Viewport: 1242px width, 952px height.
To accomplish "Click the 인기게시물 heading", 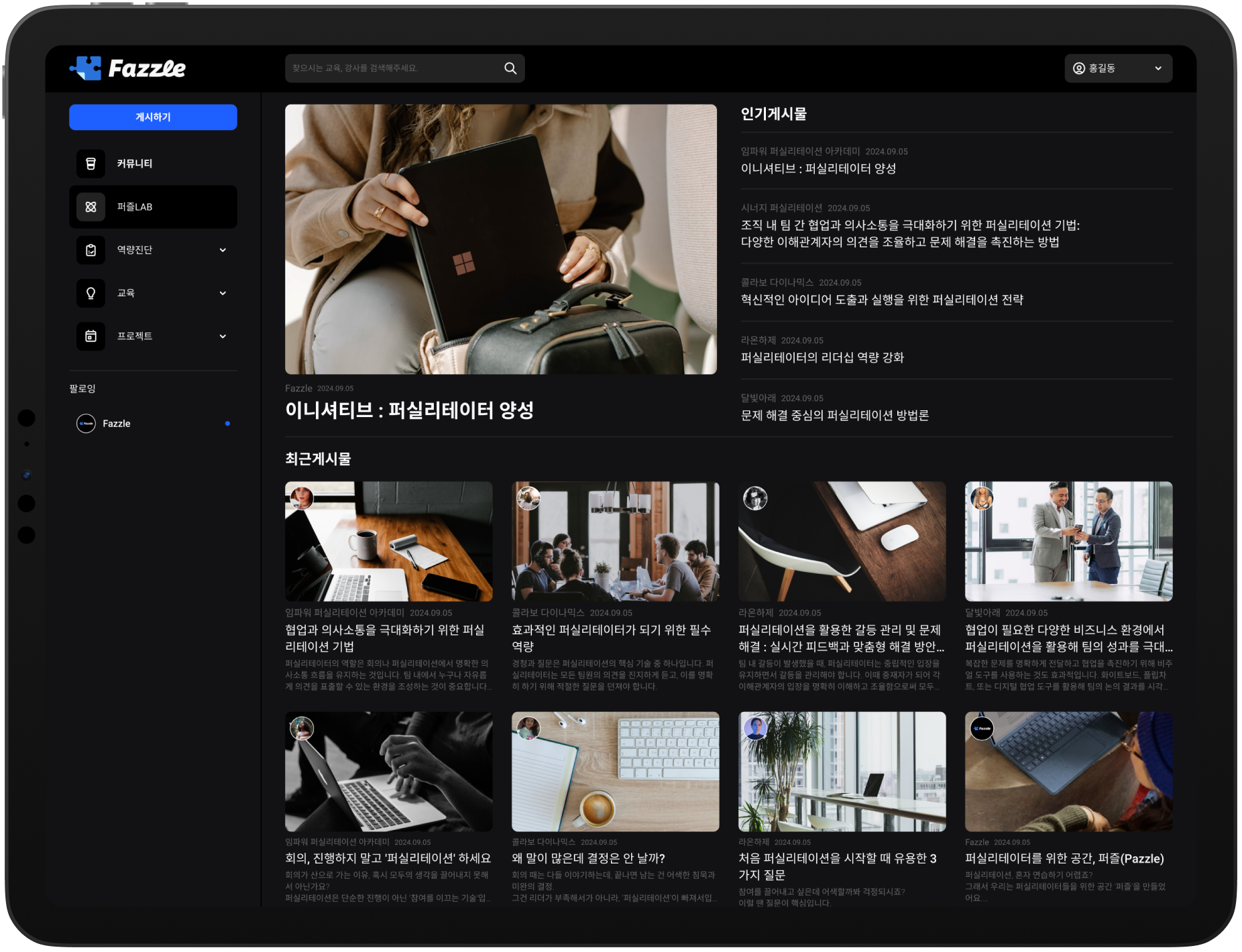I will coord(774,114).
